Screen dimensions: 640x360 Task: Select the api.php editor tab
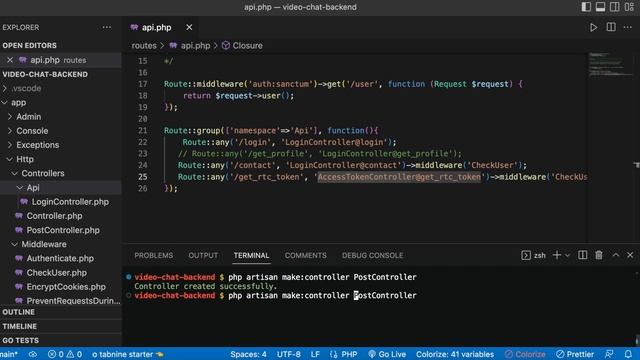coord(156,27)
